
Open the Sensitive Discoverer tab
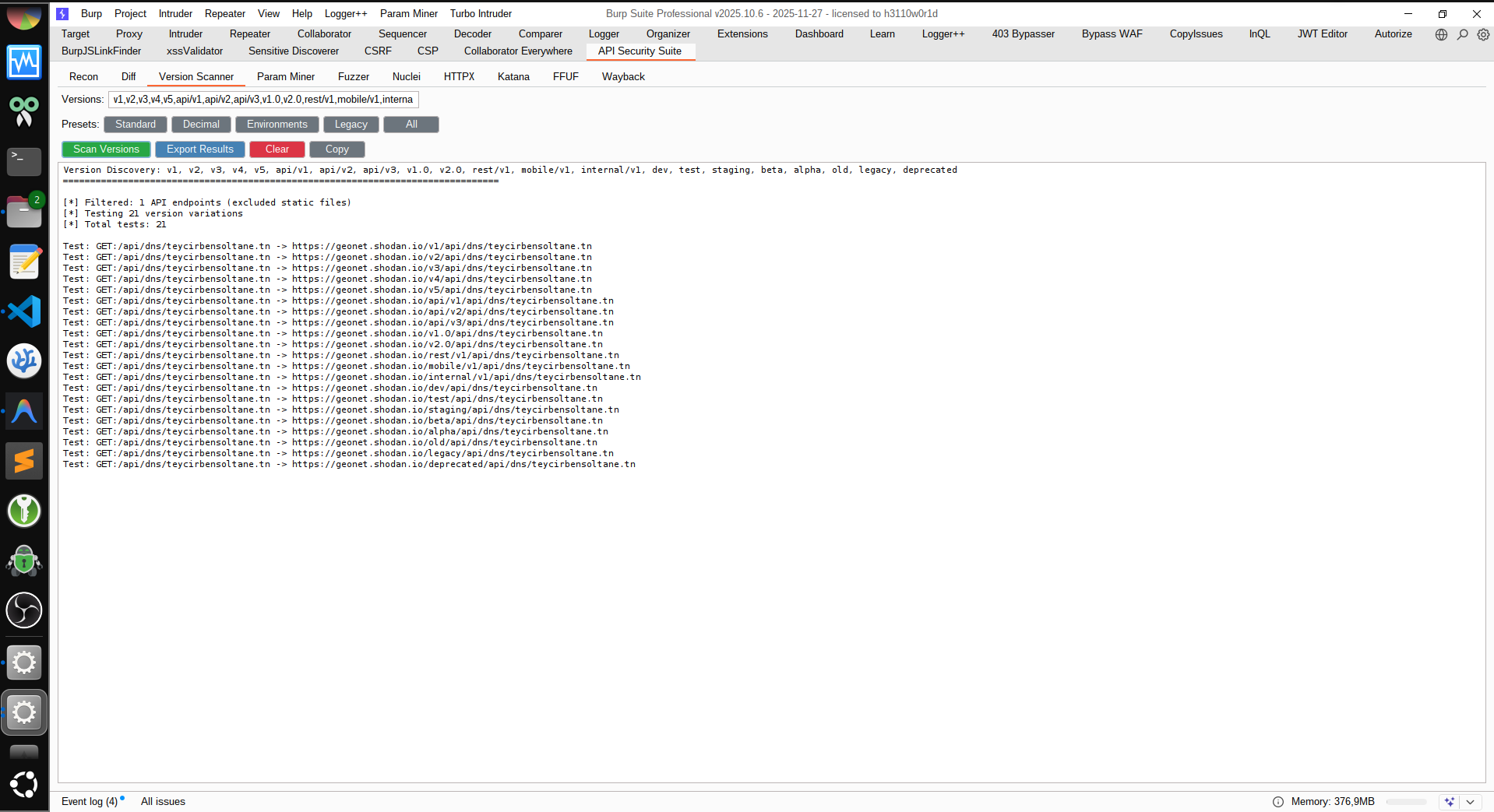294,51
